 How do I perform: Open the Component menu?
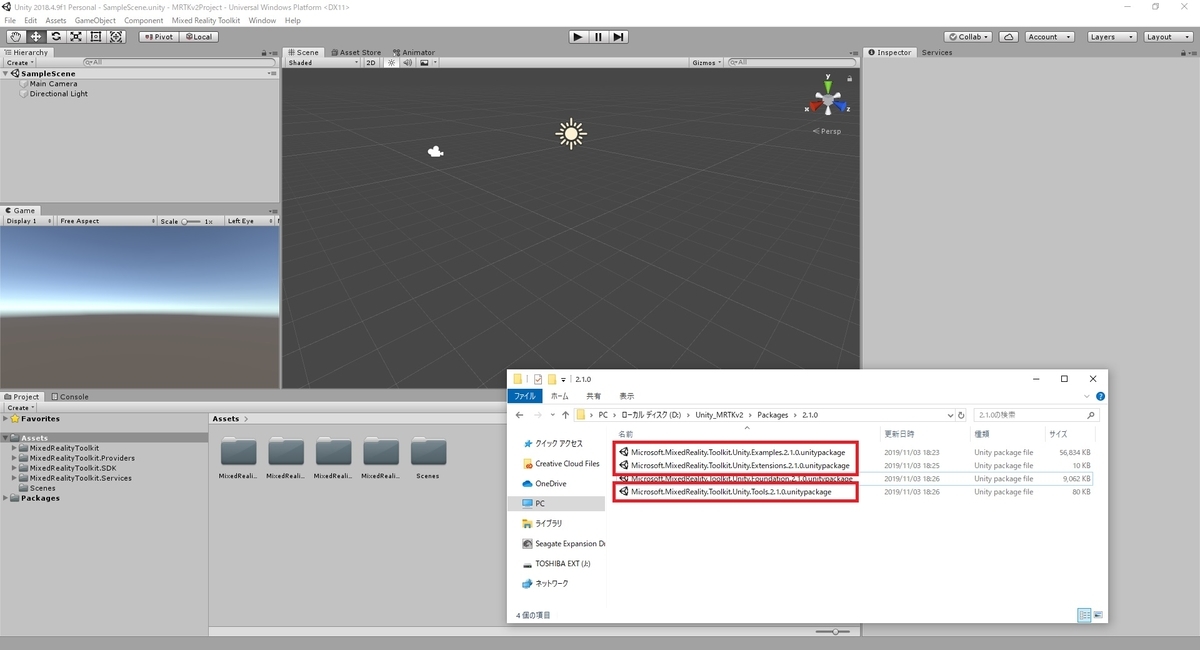click(x=144, y=20)
